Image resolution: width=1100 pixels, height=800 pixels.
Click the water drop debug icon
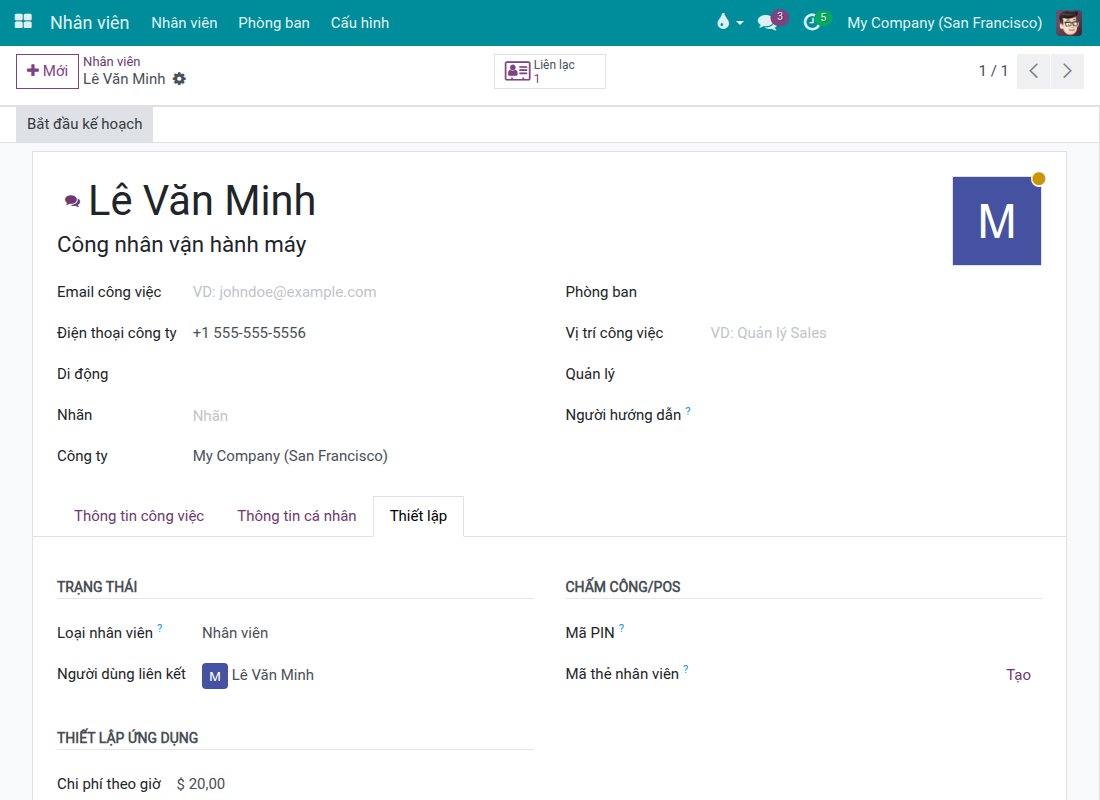[x=730, y=22]
